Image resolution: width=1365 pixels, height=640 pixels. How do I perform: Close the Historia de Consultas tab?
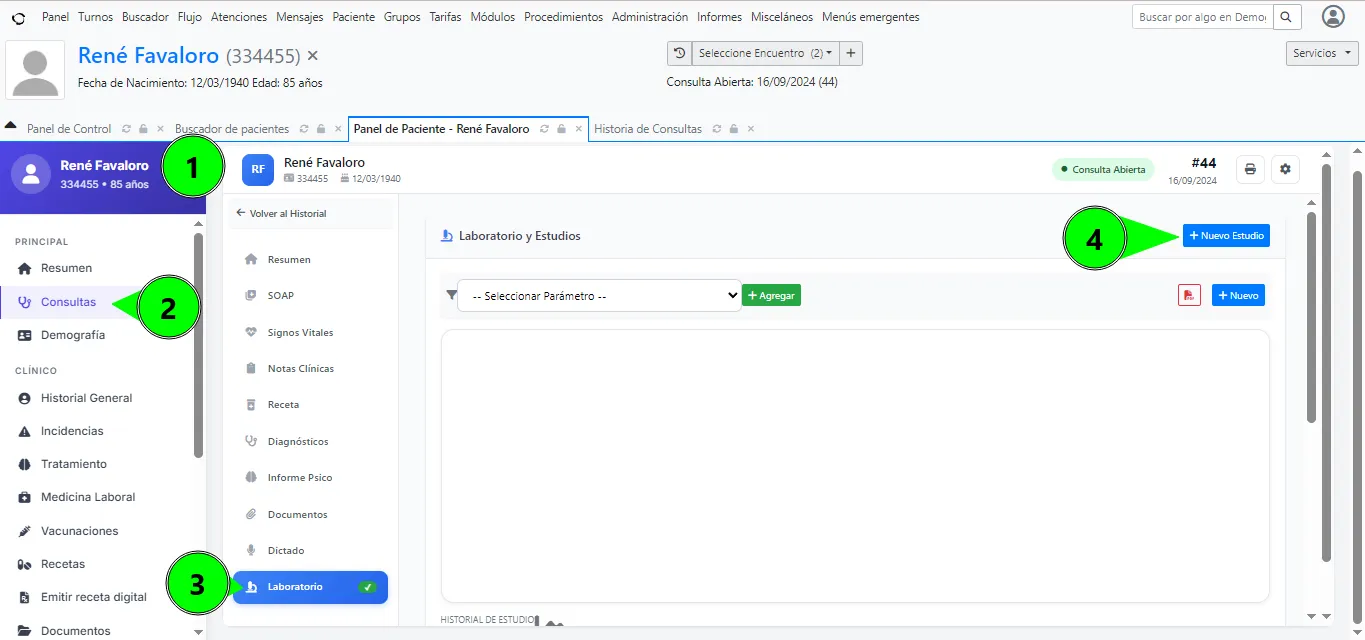pyautogui.click(x=750, y=129)
